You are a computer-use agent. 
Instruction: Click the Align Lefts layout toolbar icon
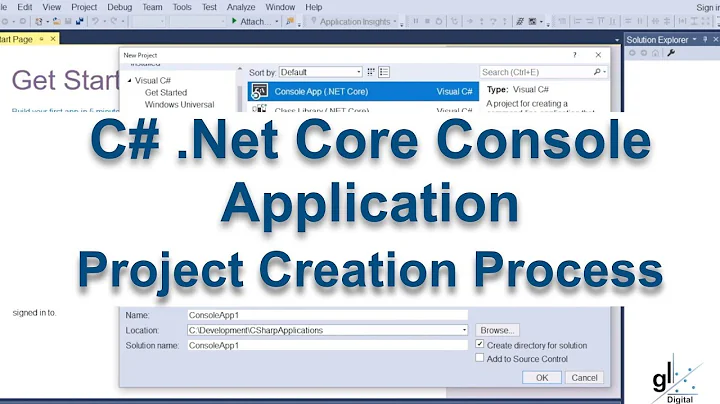point(578,21)
